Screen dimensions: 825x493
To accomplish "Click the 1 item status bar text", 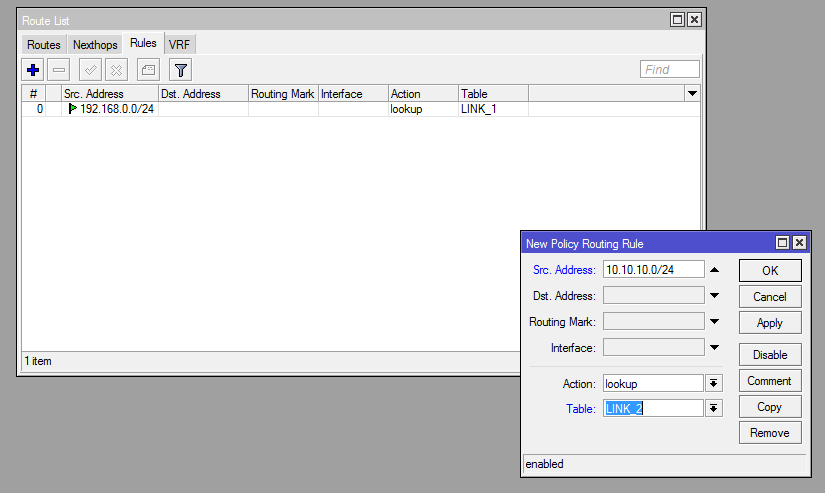I will pos(38,361).
